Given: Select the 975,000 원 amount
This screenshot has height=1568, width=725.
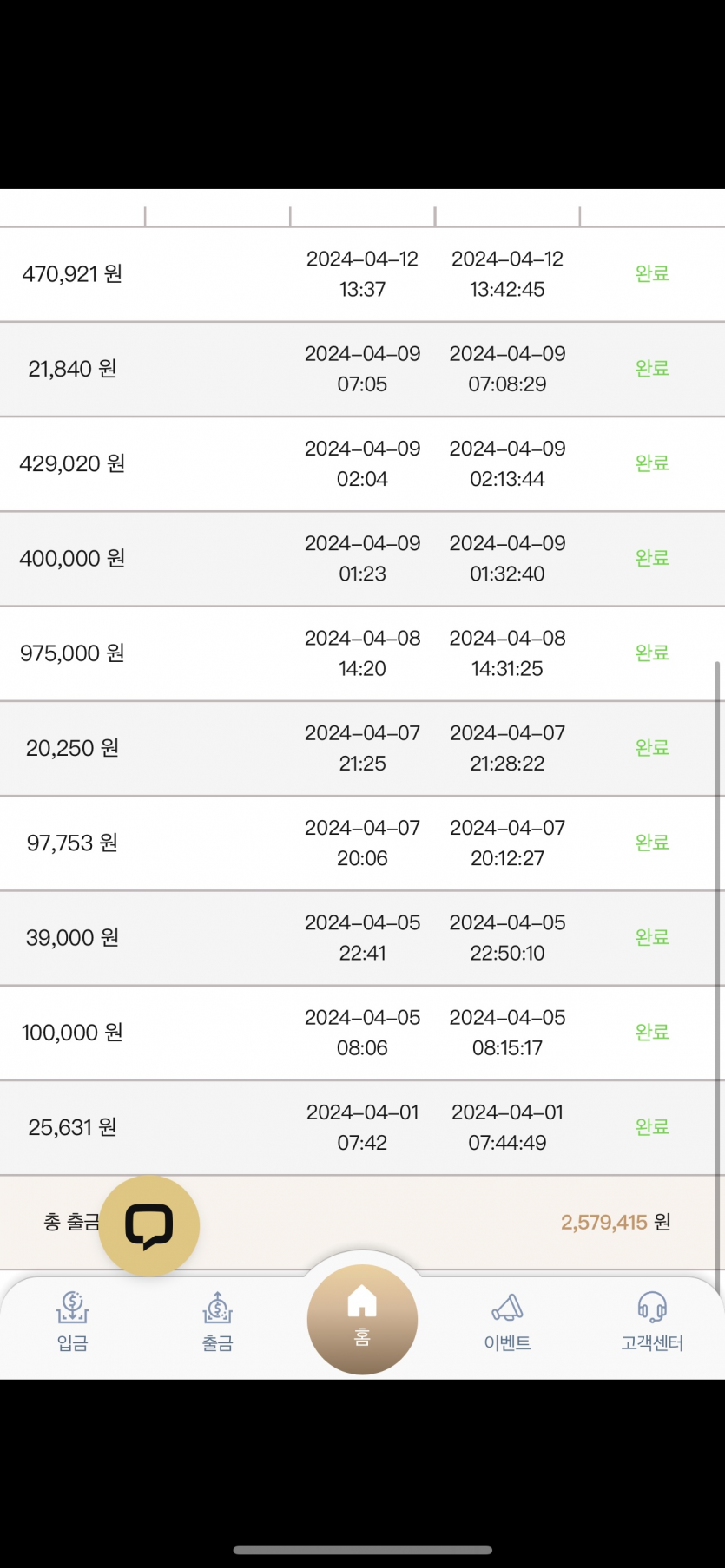Looking at the screenshot, I should click(72, 653).
